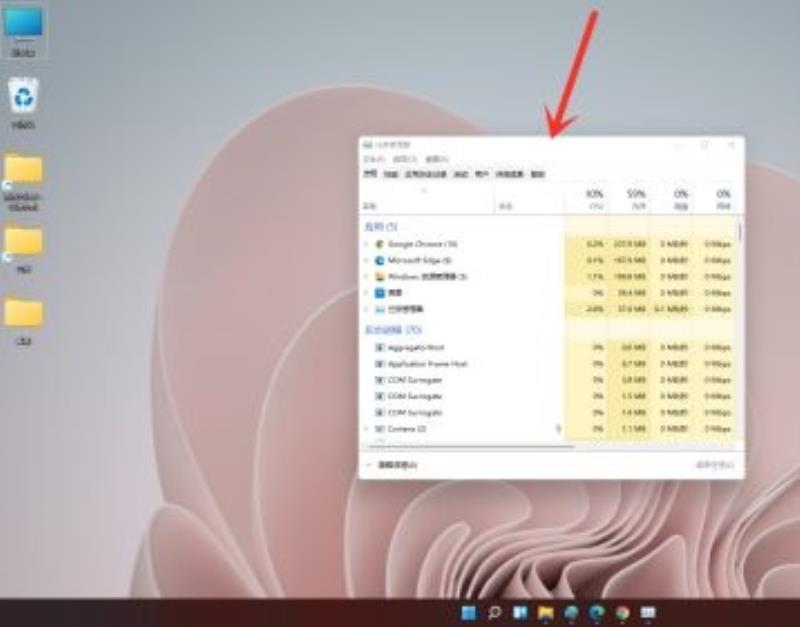Go to the 启动 tab
800x627 pixels.
pos(461,174)
